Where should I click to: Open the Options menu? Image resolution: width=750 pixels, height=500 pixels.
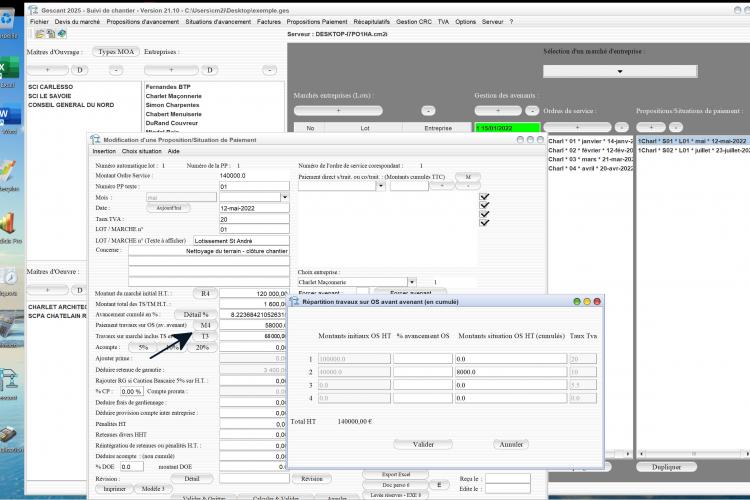465,22
